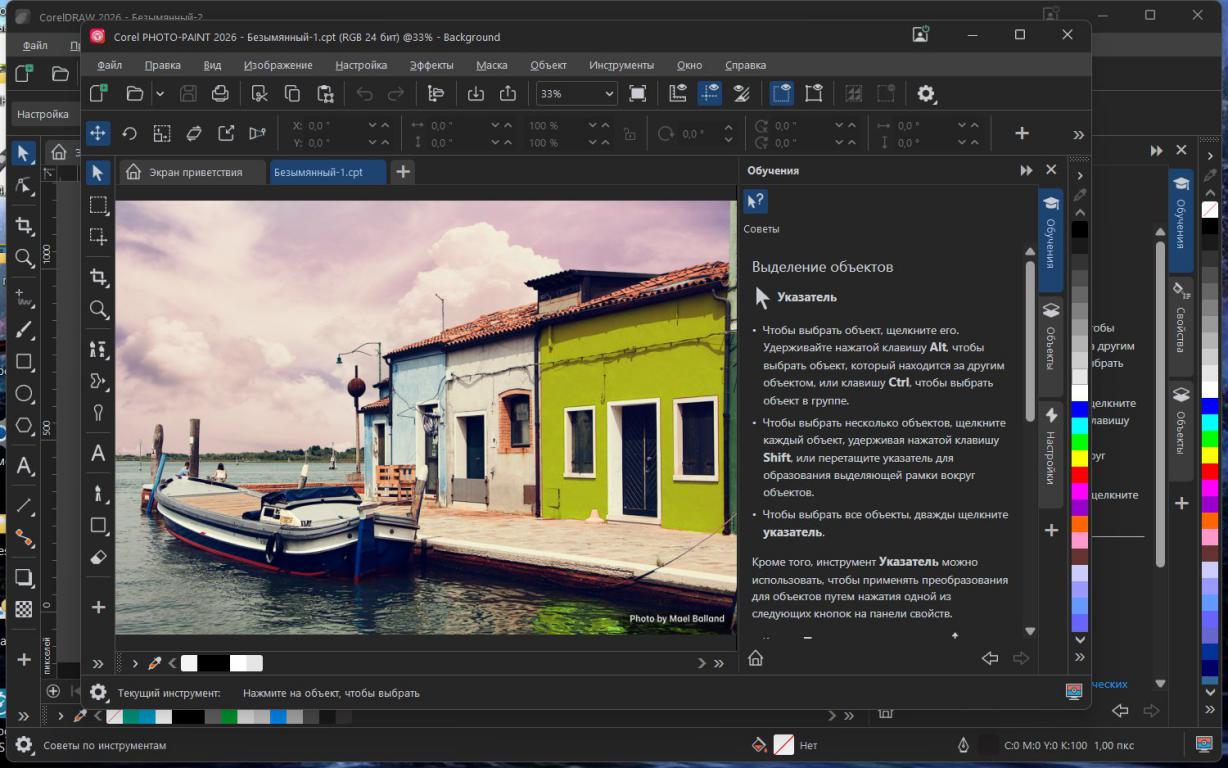Image resolution: width=1228 pixels, height=768 pixels.
Task: Expand the Open button dropdown arrow
Action: click(x=159, y=93)
